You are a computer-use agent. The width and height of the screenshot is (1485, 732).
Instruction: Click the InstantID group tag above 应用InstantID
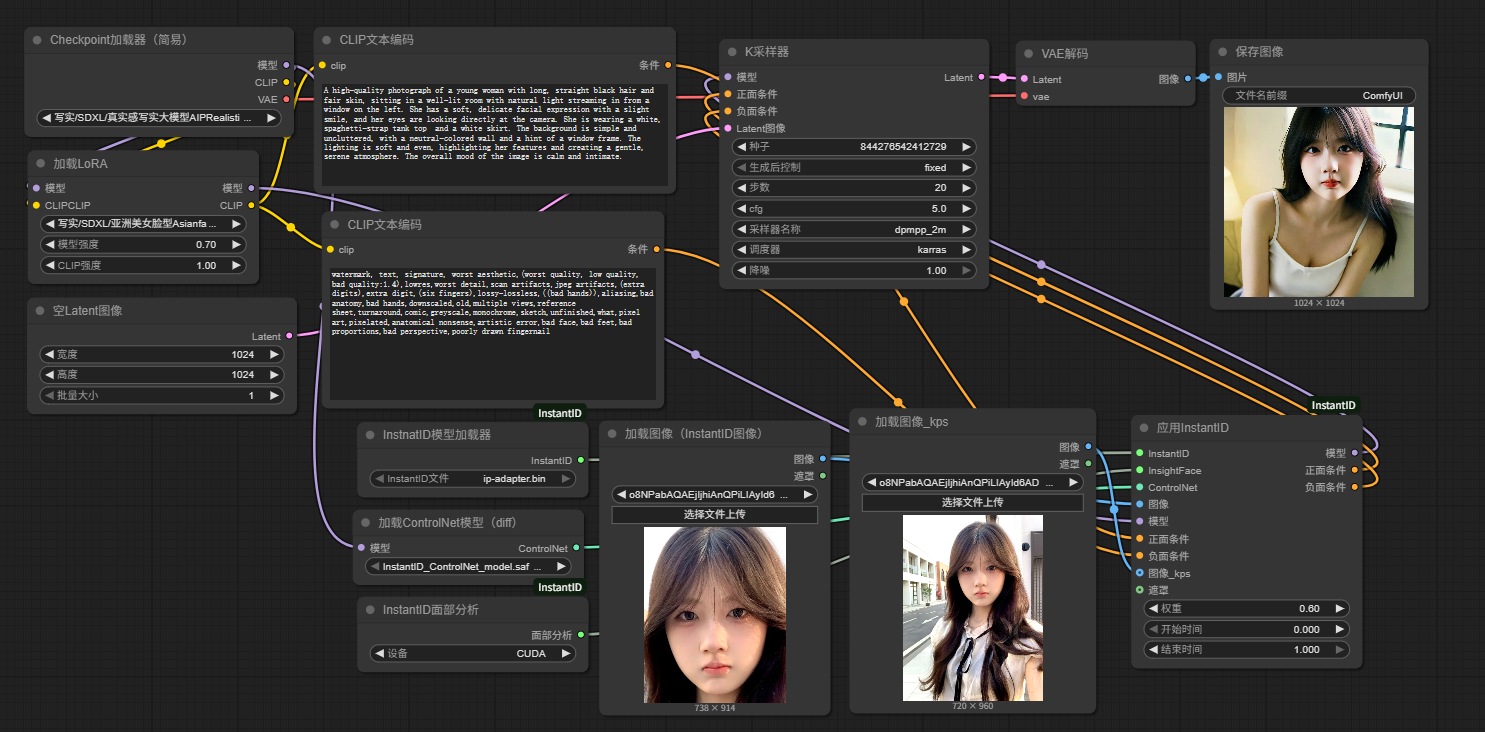tap(1334, 406)
